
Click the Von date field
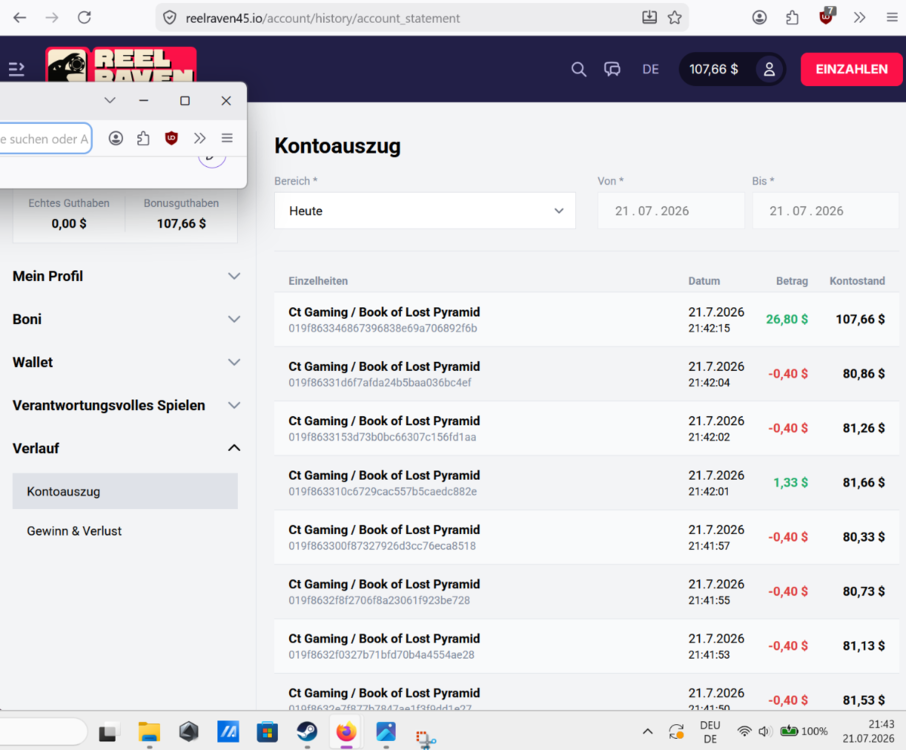670,211
